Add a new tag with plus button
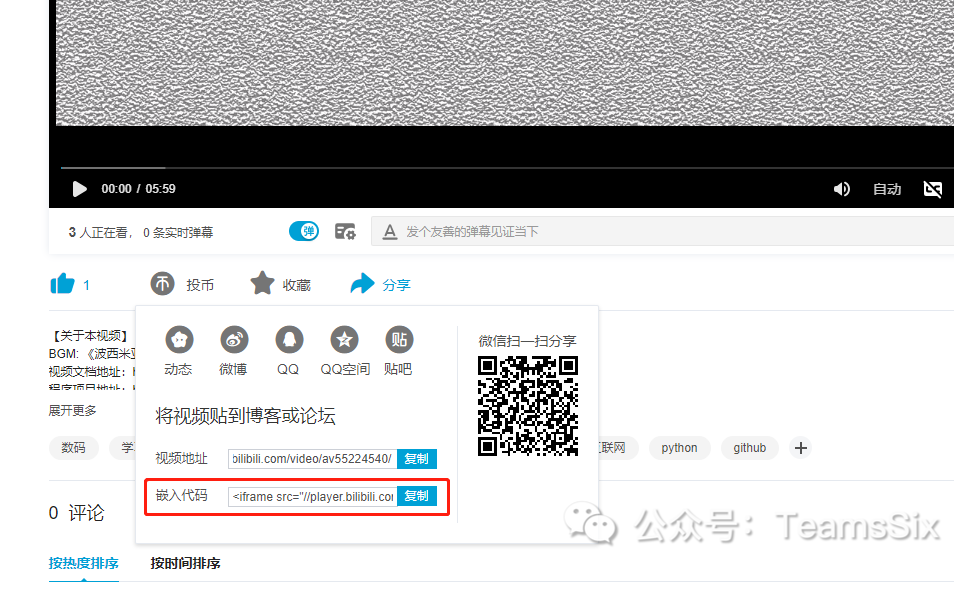 tap(801, 448)
